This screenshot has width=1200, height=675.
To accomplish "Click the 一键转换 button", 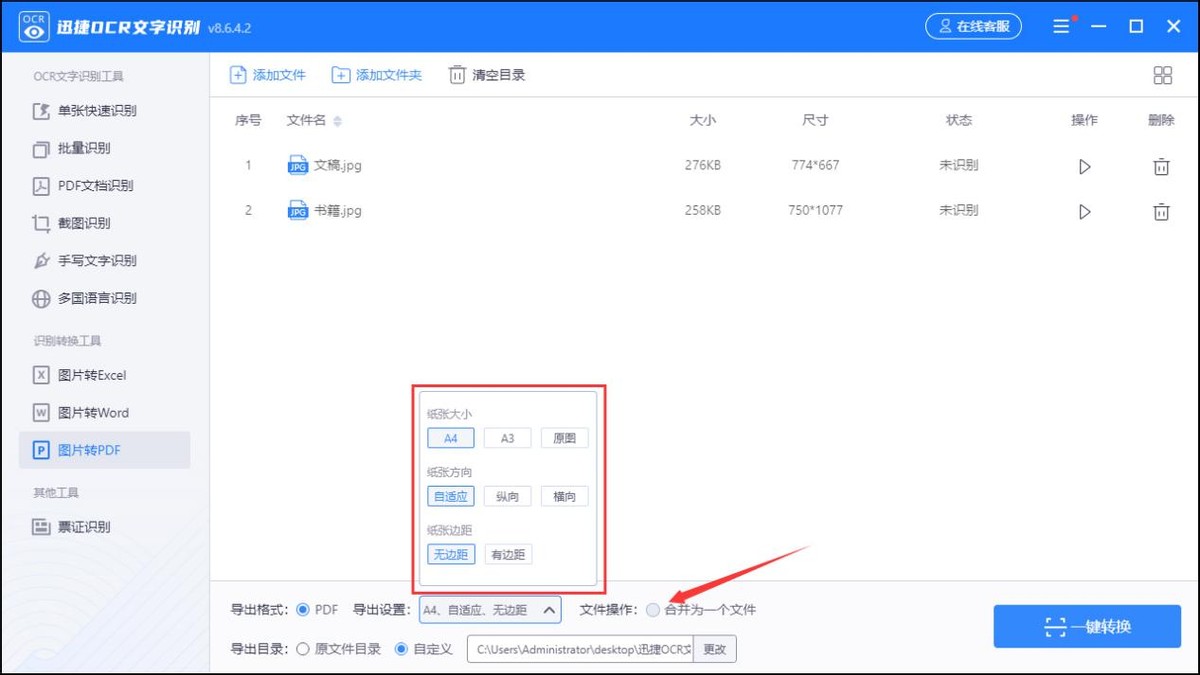I will [x=1086, y=626].
